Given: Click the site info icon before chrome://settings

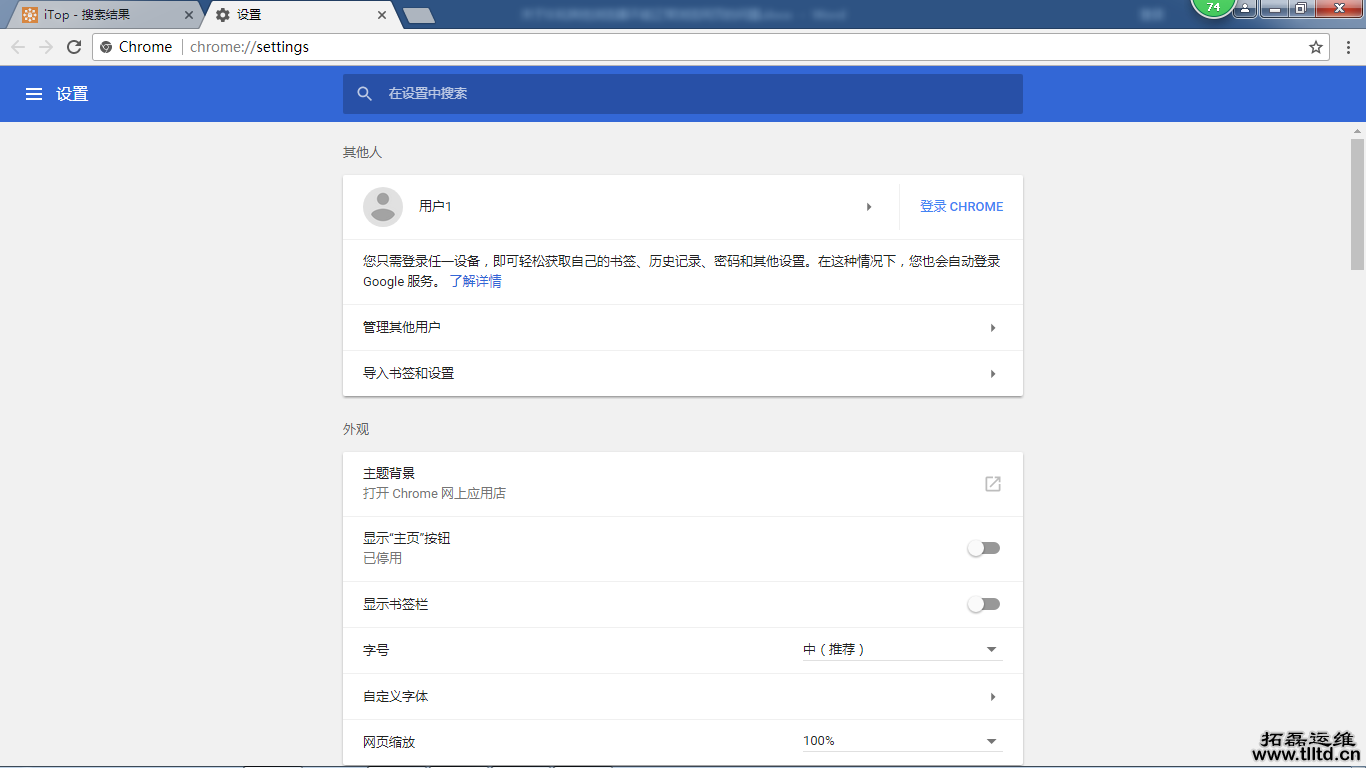Looking at the screenshot, I should click(x=106, y=46).
